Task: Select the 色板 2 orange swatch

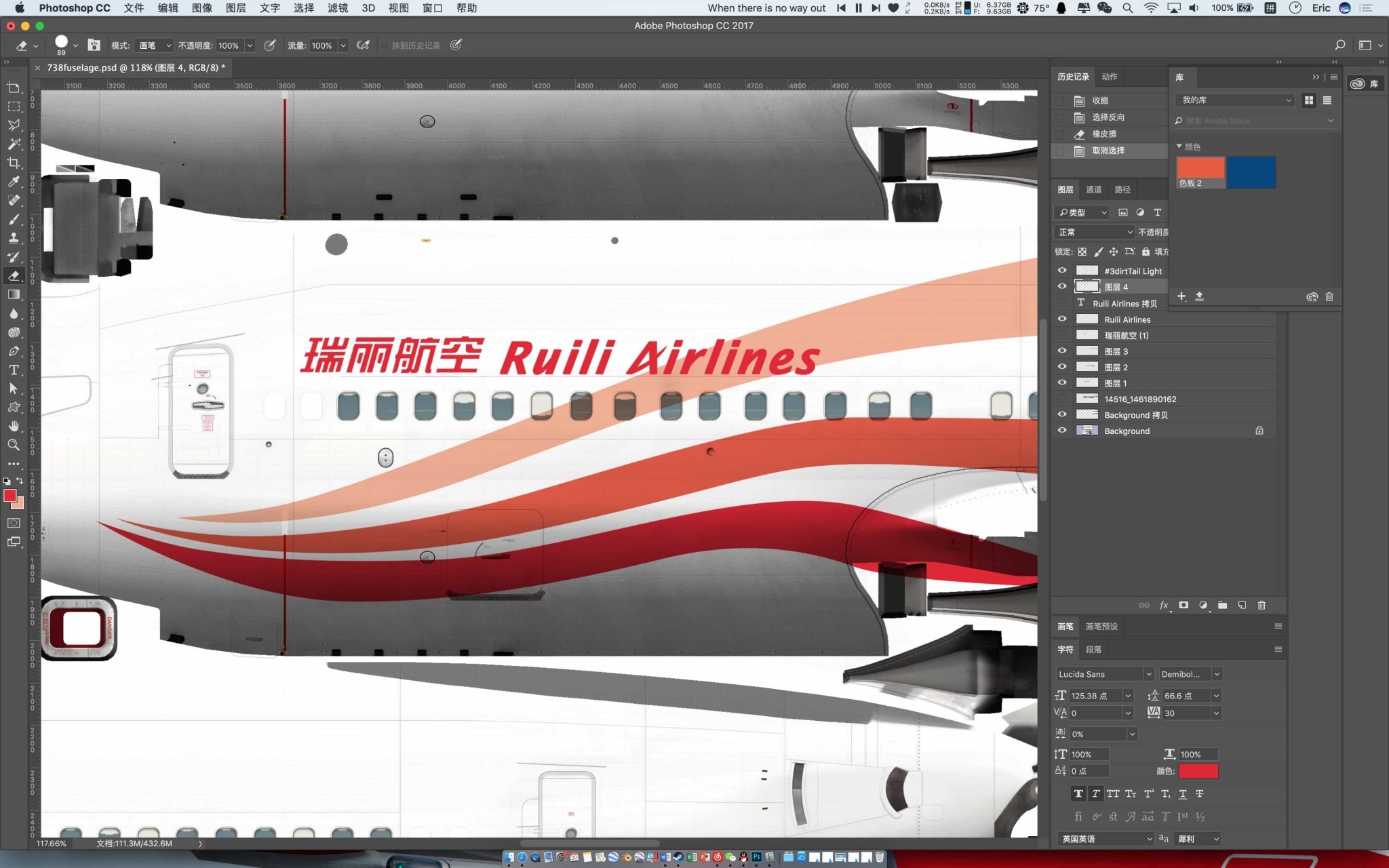Action: pos(1200,172)
